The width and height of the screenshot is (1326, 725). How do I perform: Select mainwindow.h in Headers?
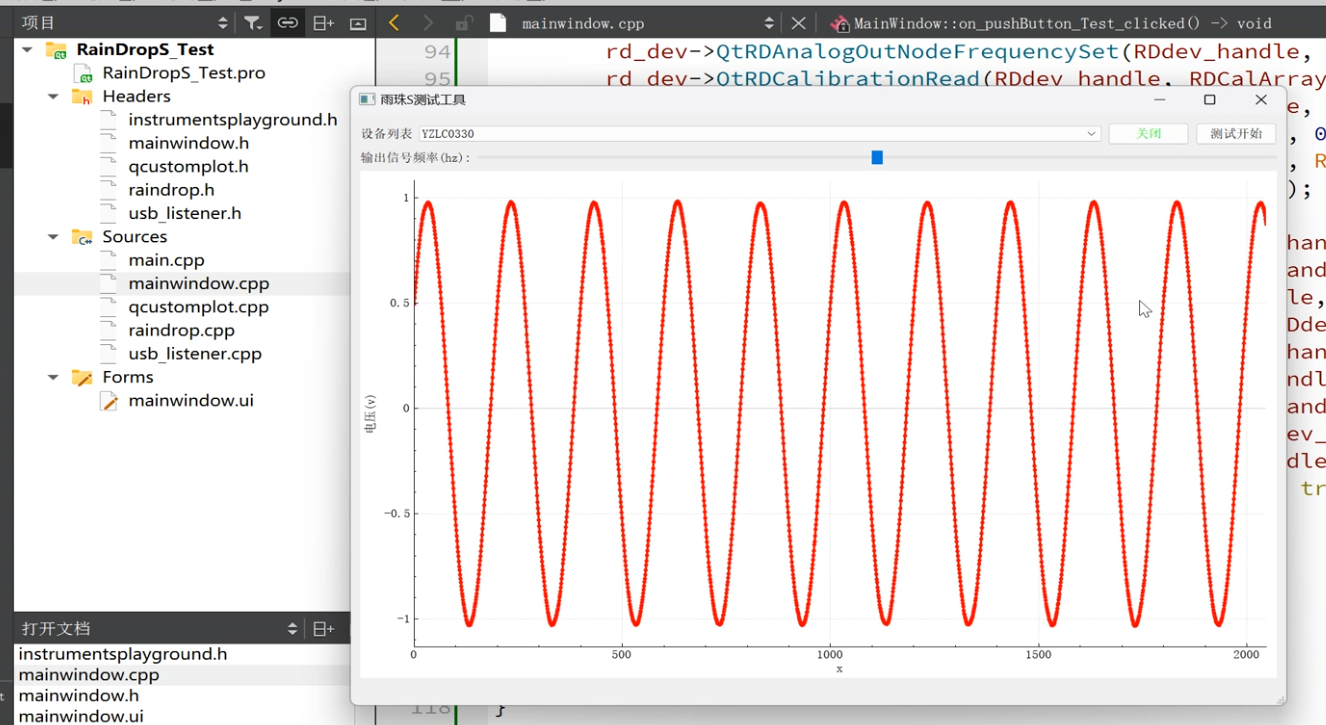click(x=189, y=143)
